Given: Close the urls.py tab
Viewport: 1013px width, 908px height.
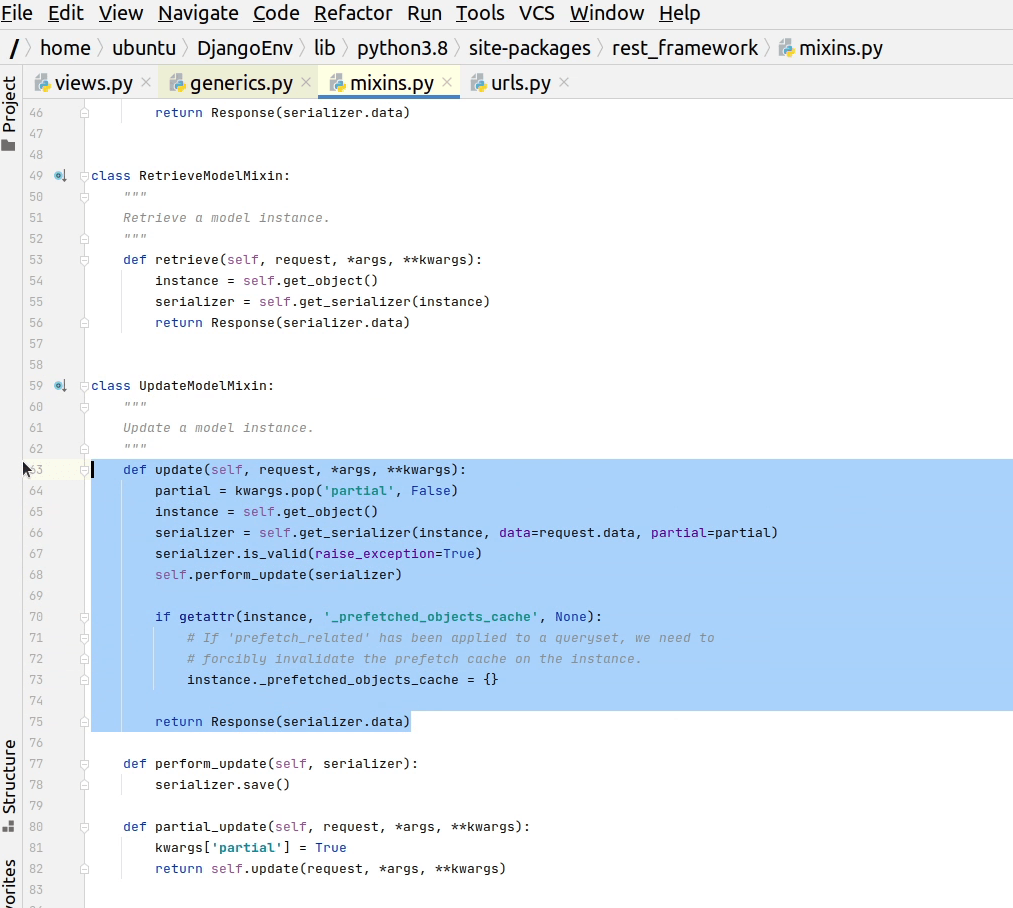Looking at the screenshot, I should [x=564, y=83].
